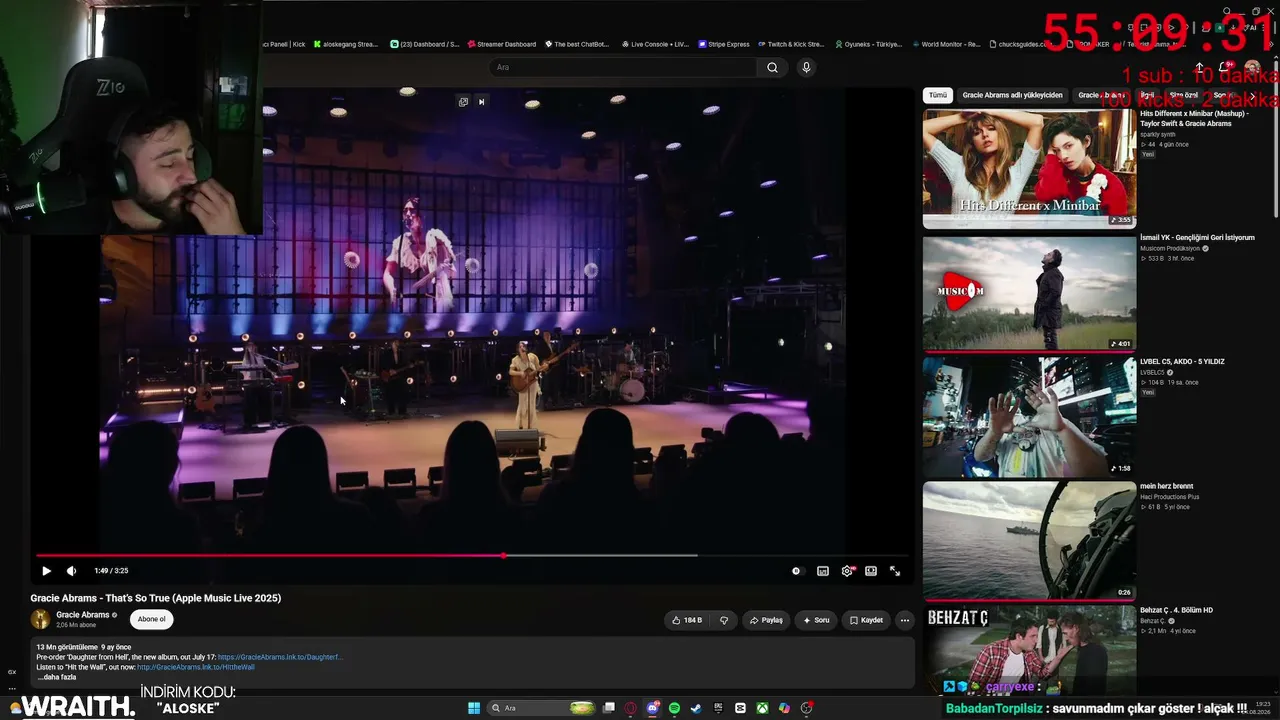Open the Streamer Dashboard bookmark
1280x720 pixels.
(x=501, y=44)
